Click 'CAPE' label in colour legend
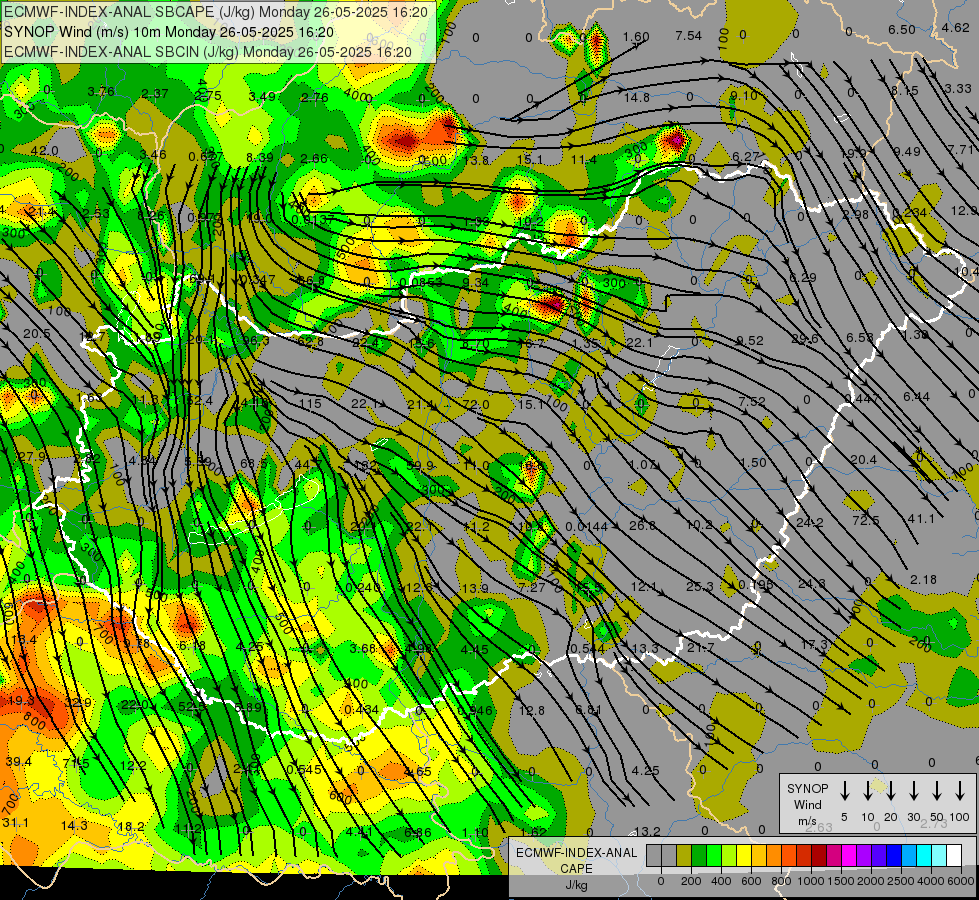The width and height of the screenshot is (979, 900). 576,869
